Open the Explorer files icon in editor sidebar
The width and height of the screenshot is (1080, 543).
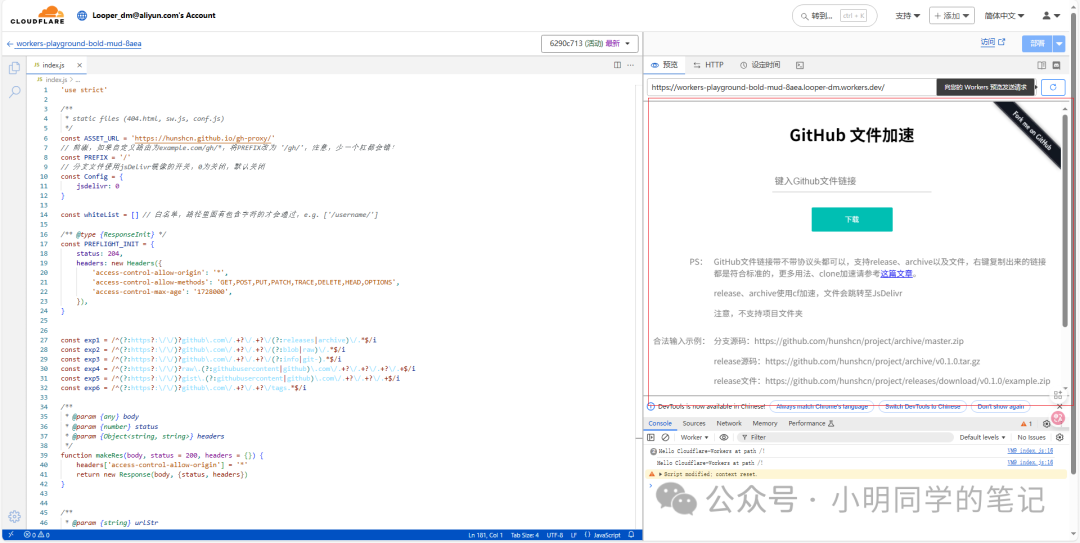pos(14,68)
